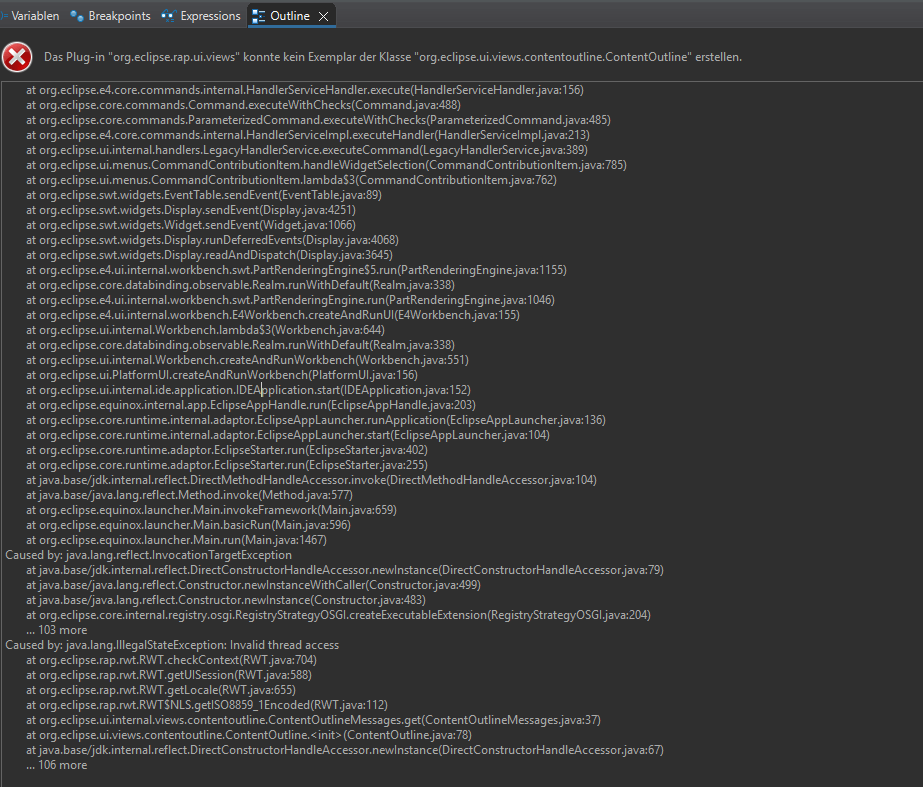Click the EclipseAppHandle.run line
Screen dimensions: 923x787
click(251, 405)
